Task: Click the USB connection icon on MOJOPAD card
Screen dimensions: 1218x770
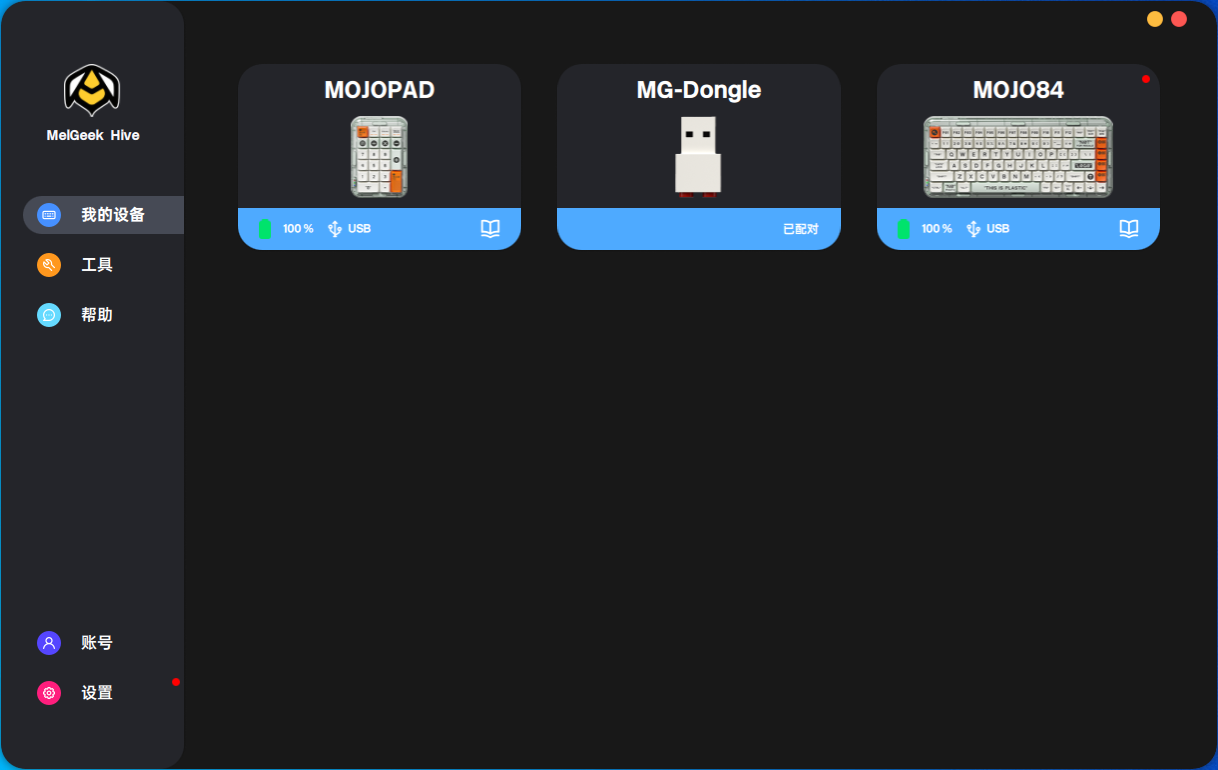Action: tap(335, 229)
